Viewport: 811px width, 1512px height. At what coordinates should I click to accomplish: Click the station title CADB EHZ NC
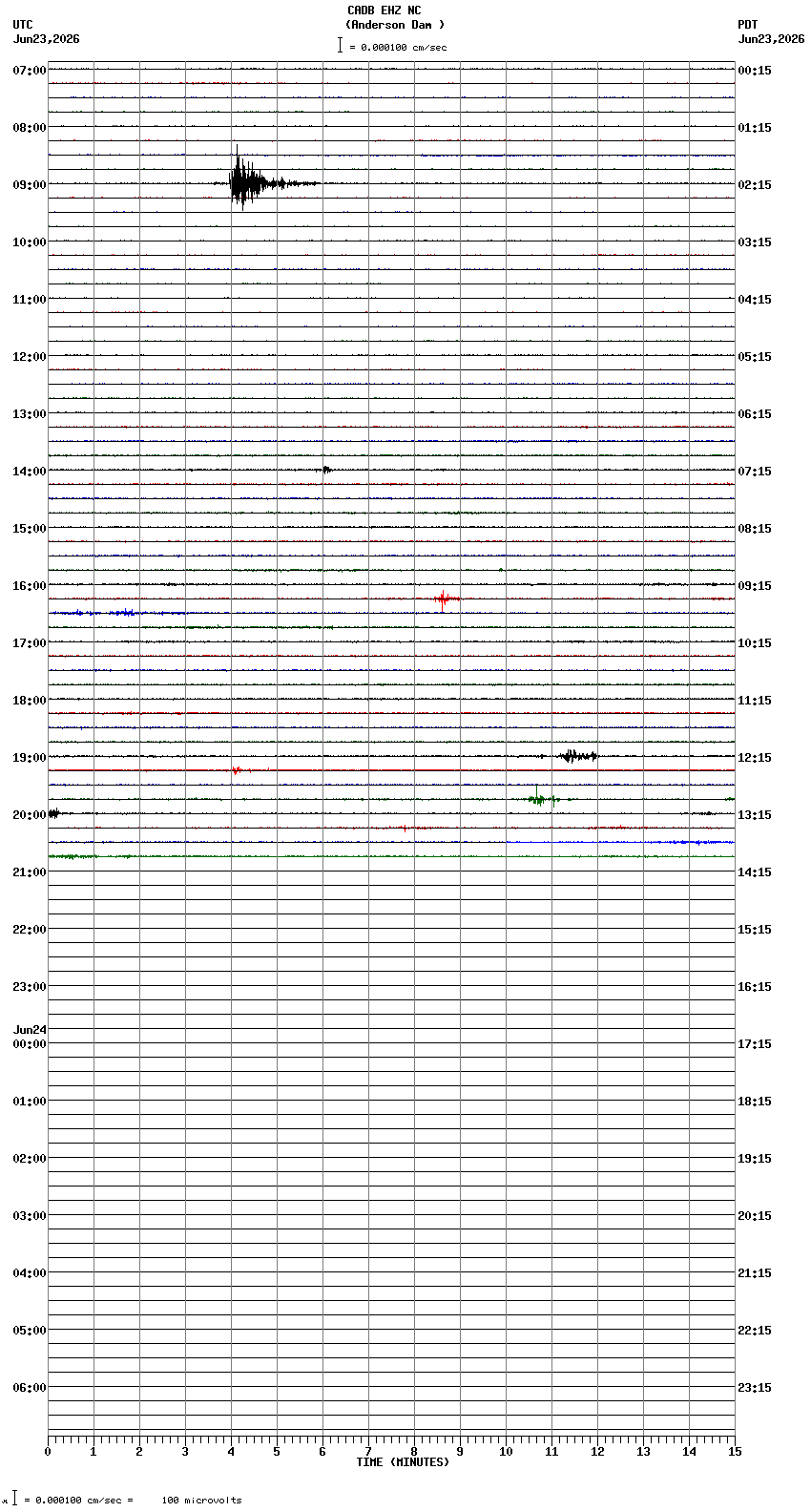[384, 10]
